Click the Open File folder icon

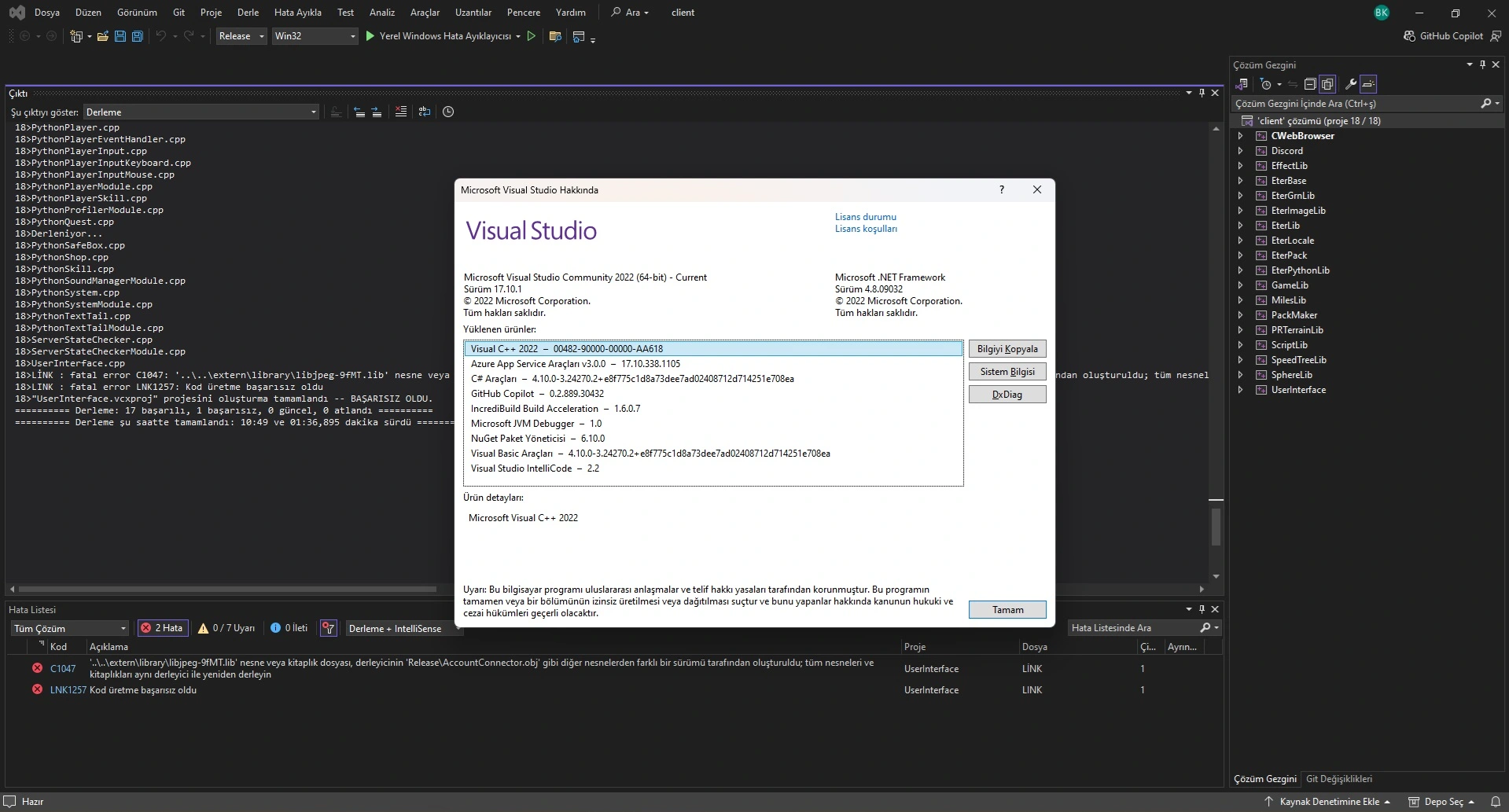click(102, 36)
